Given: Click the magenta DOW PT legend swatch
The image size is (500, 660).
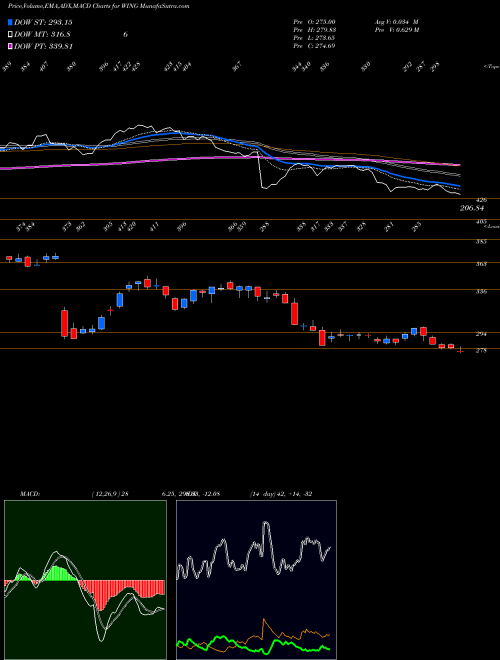Looking at the screenshot, I should click(10, 46).
